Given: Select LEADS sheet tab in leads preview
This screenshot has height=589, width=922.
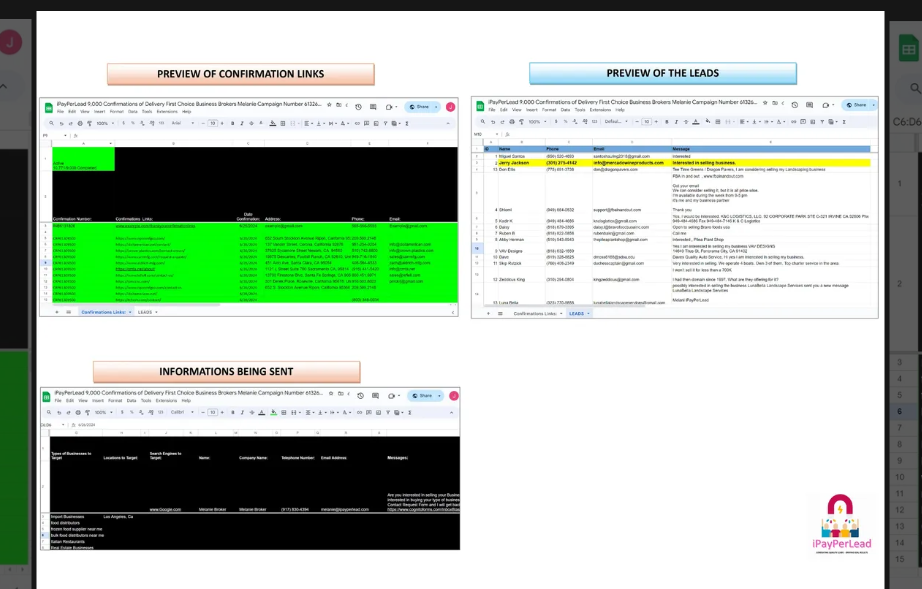Looking at the screenshot, I should coord(576,313).
